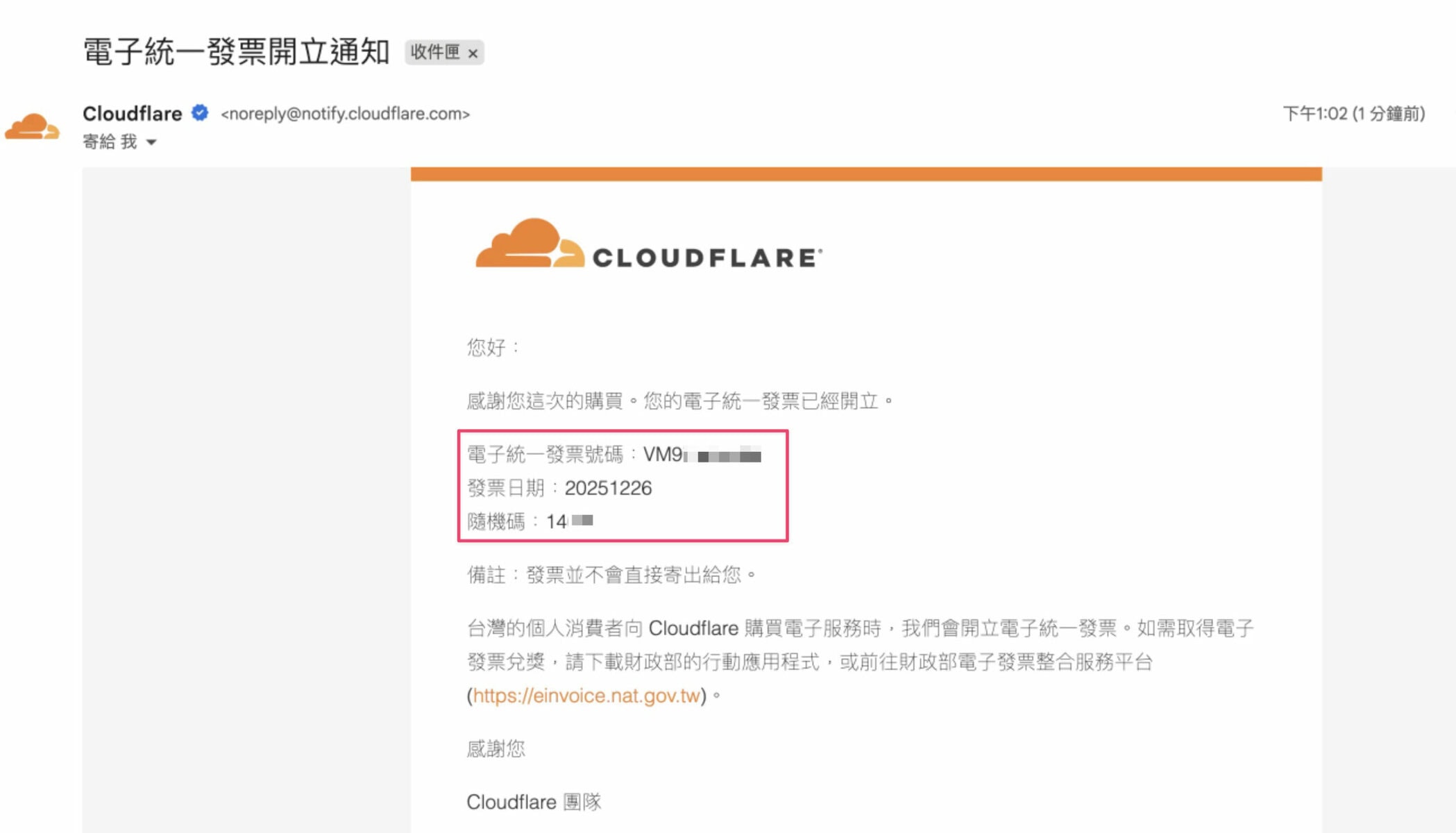Click the email subject 電子統一發票開立通知

tap(236, 52)
